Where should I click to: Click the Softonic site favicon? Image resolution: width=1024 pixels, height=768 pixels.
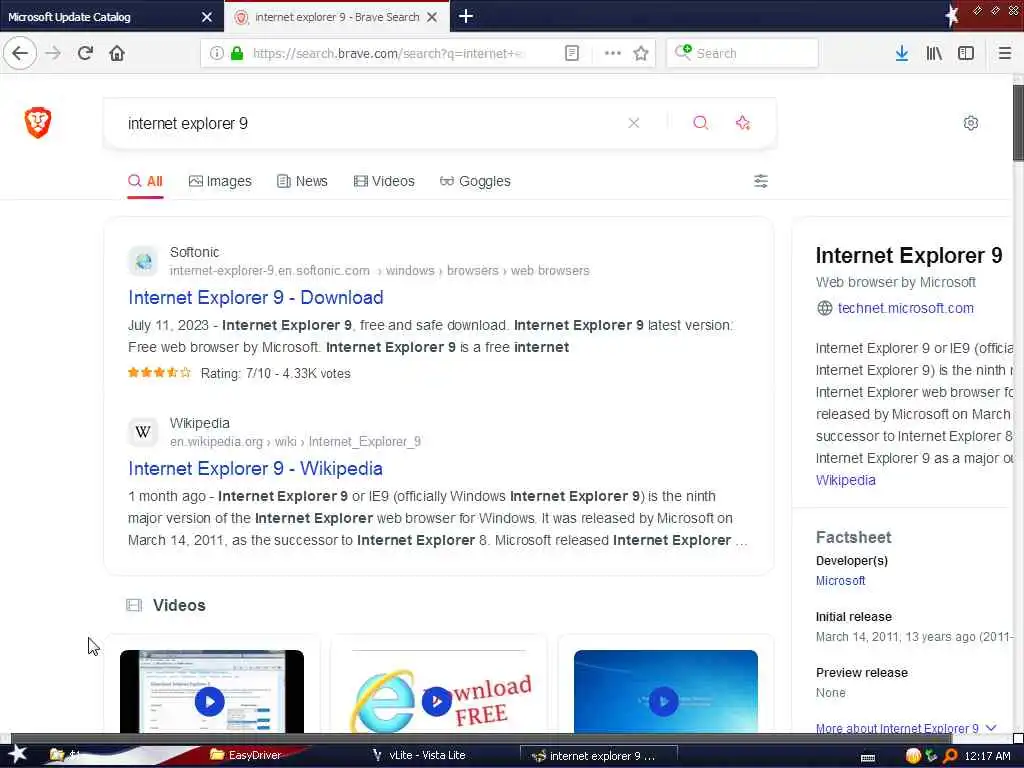143,261
